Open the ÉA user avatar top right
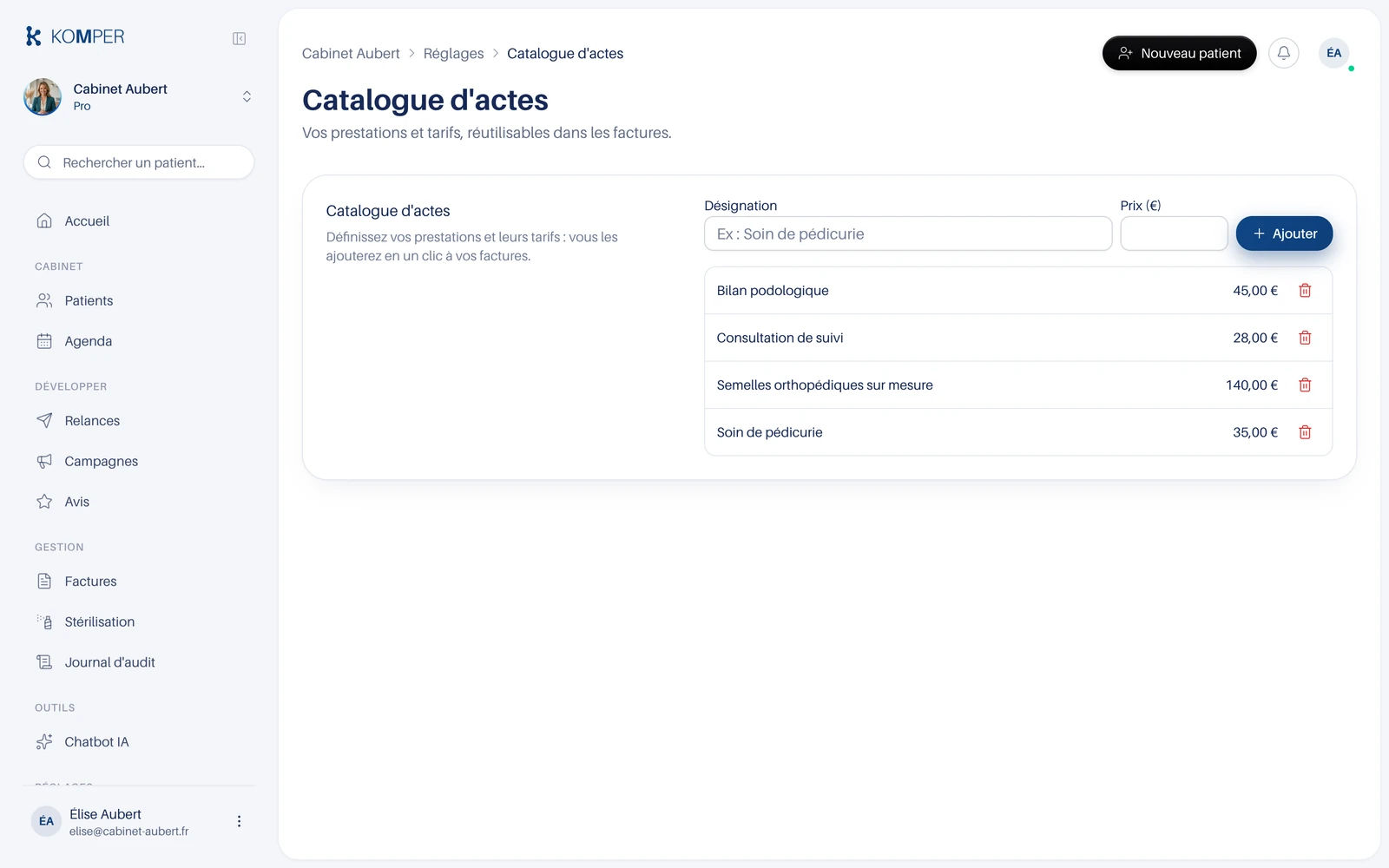Screen dimensions: 1389x868 click(x=1334, y=53)
